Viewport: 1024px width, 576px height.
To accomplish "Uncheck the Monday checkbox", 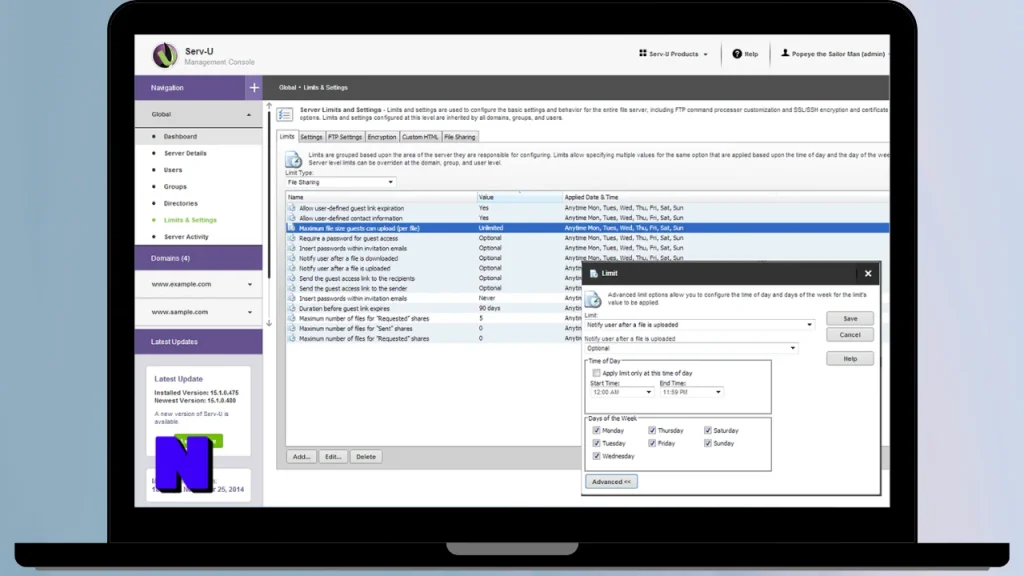I will 596,430.
